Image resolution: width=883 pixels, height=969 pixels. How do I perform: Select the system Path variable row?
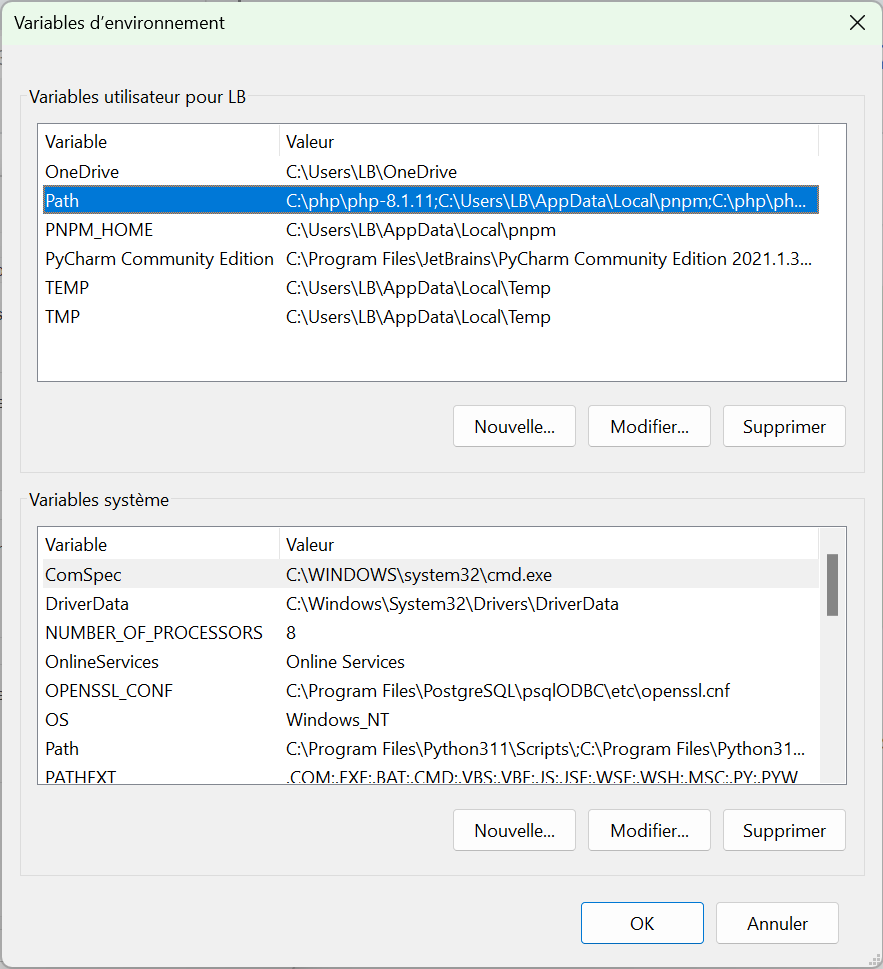[x=62, y=749]
